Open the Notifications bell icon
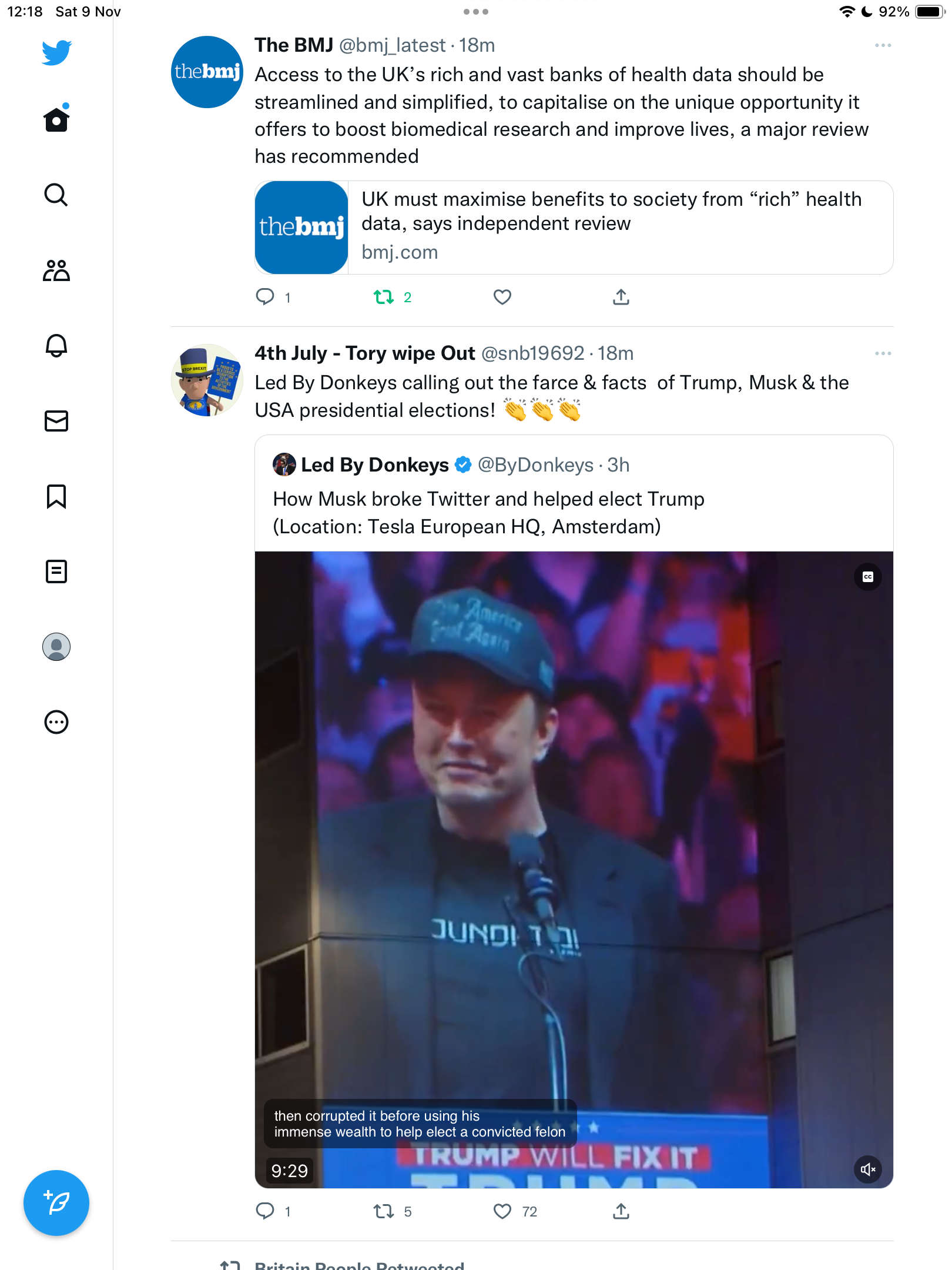The width and height of the screenshot is (952, 1270). [x=56, y=346]
